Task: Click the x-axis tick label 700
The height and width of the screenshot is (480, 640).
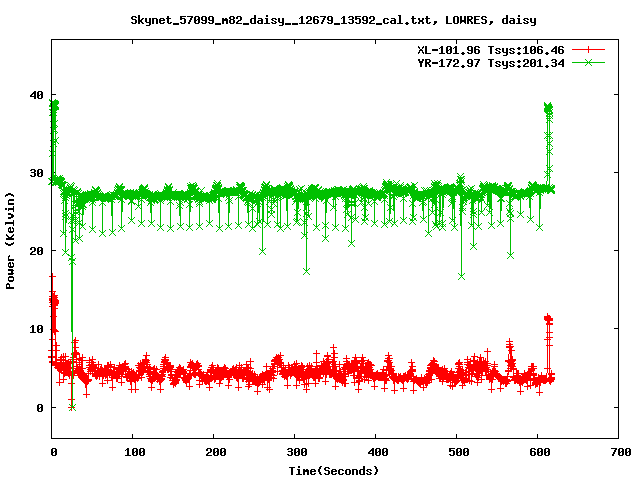Action: coord(620,452)
